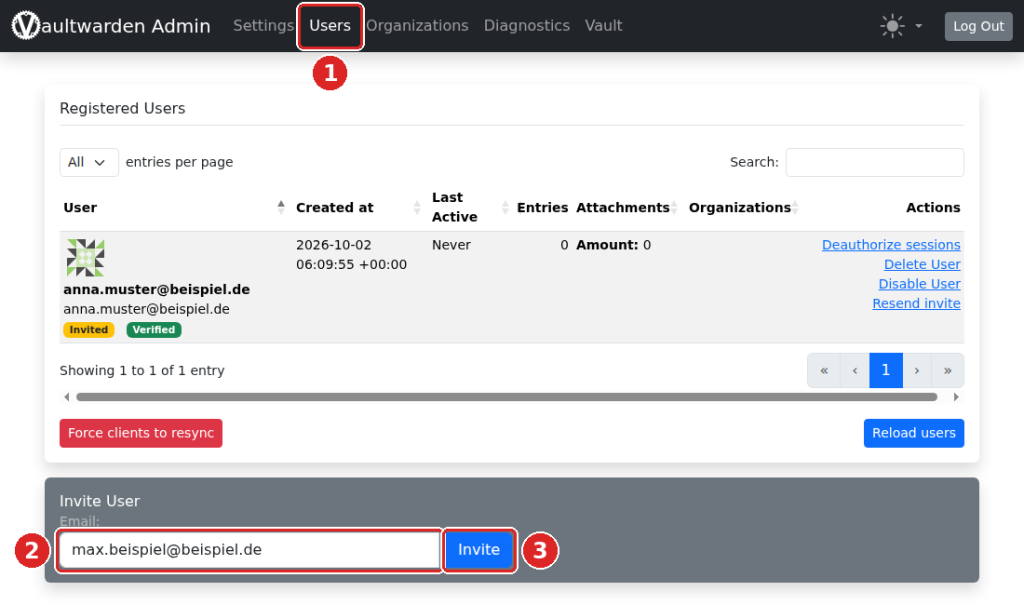Click Disable User link
The width and height of the screenshot is (1024, 605).
coord(920,284)
